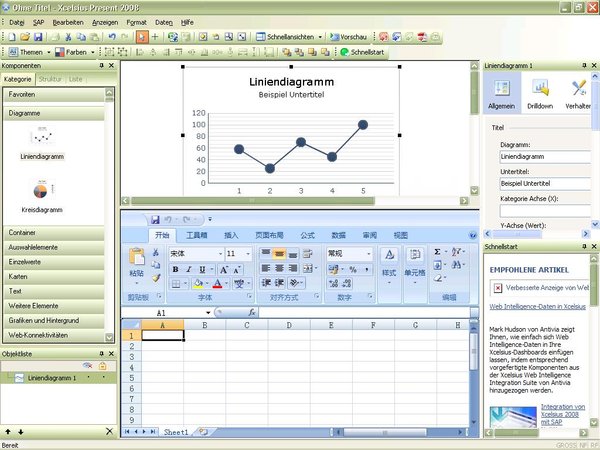This screenshot has height=450, width=600.
Task: Click the Excel increase font size icon
Action: (x=224, y=269)
